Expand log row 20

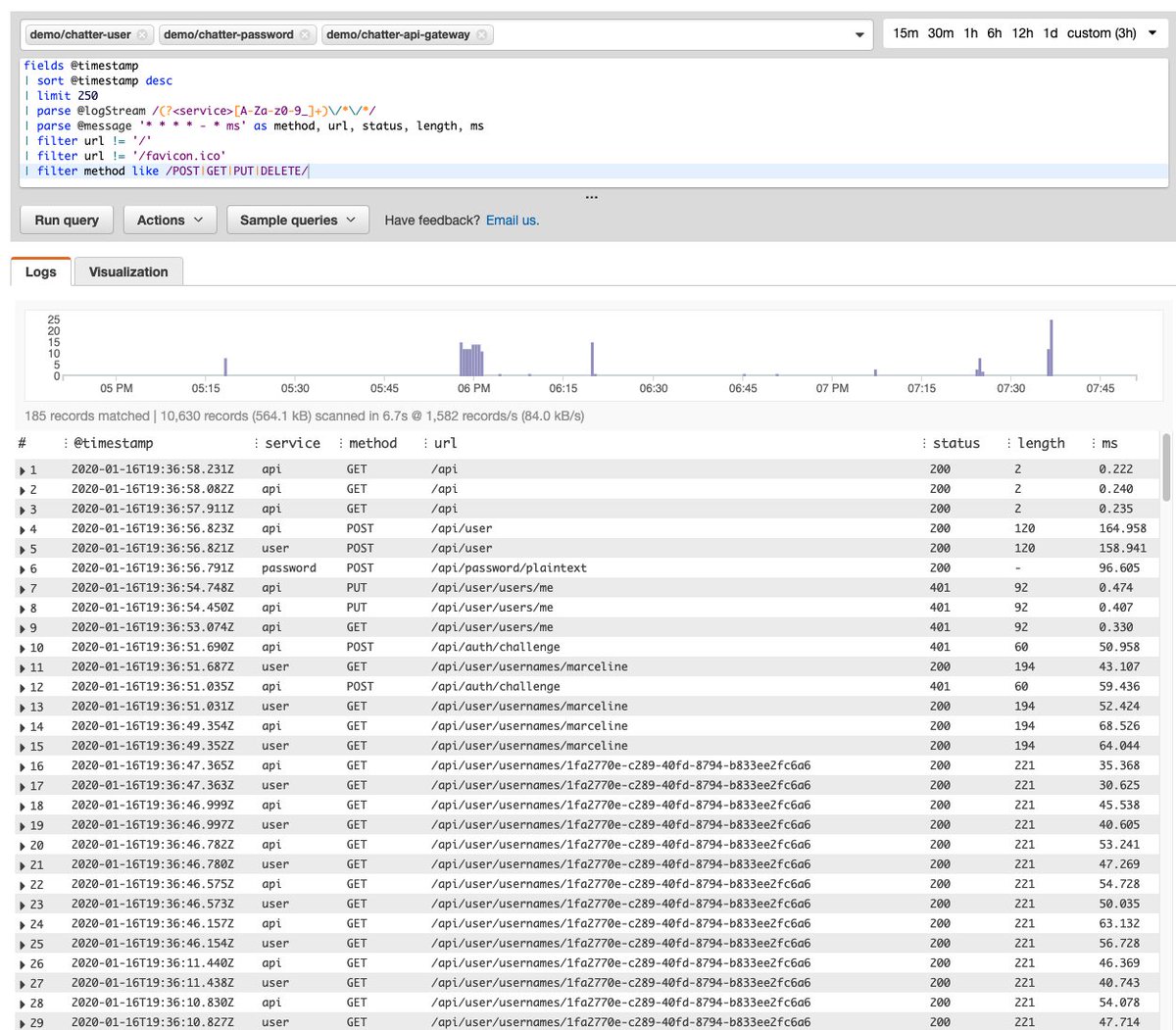click(23, 846)
